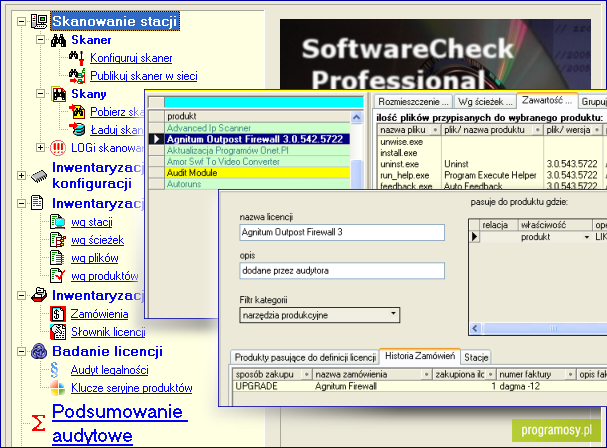Open Produkty pasujące do definicji licencji tab
Screen dimensions: 607x448
point(305,357)
